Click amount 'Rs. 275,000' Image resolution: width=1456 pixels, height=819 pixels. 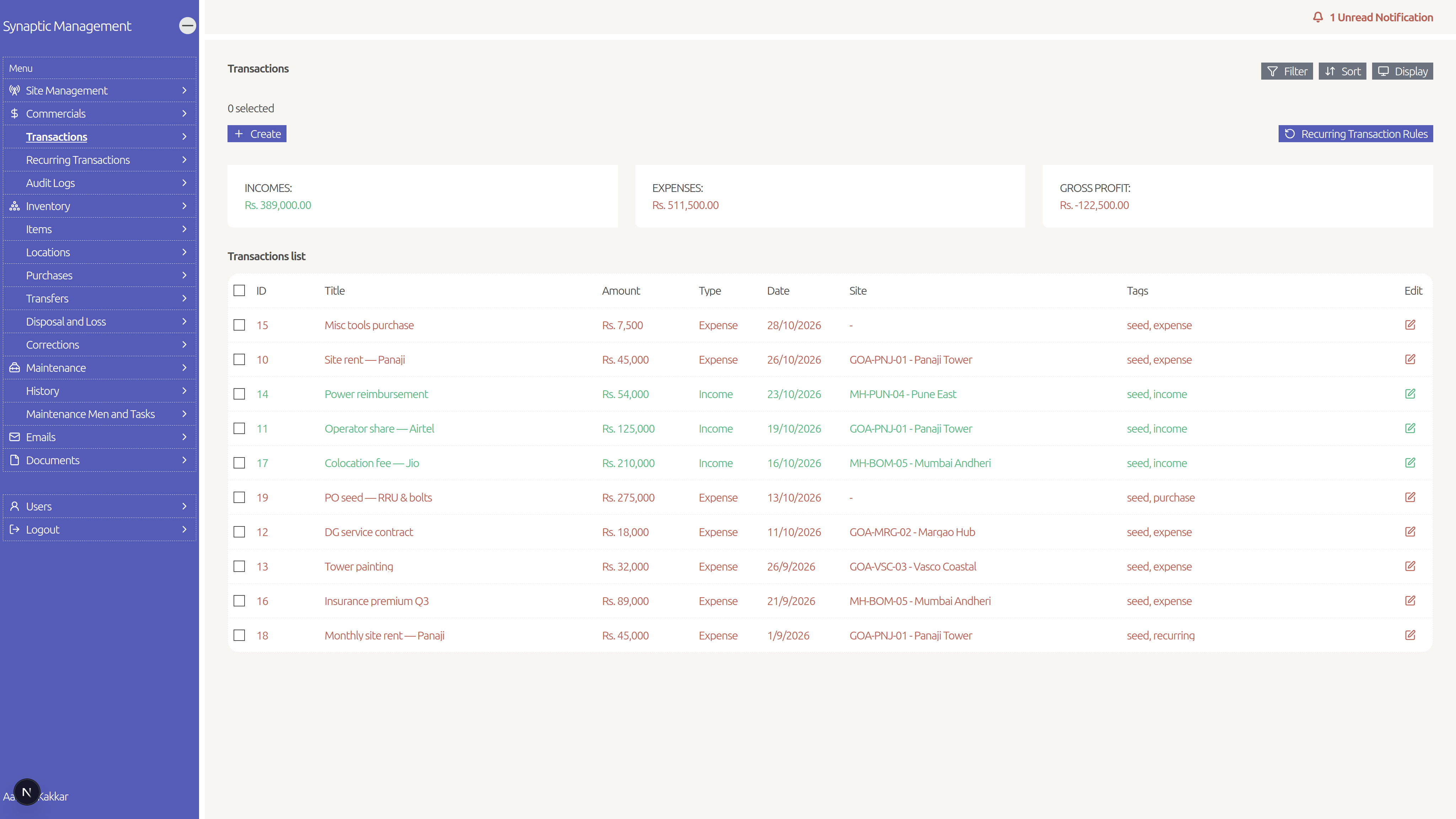628,497
